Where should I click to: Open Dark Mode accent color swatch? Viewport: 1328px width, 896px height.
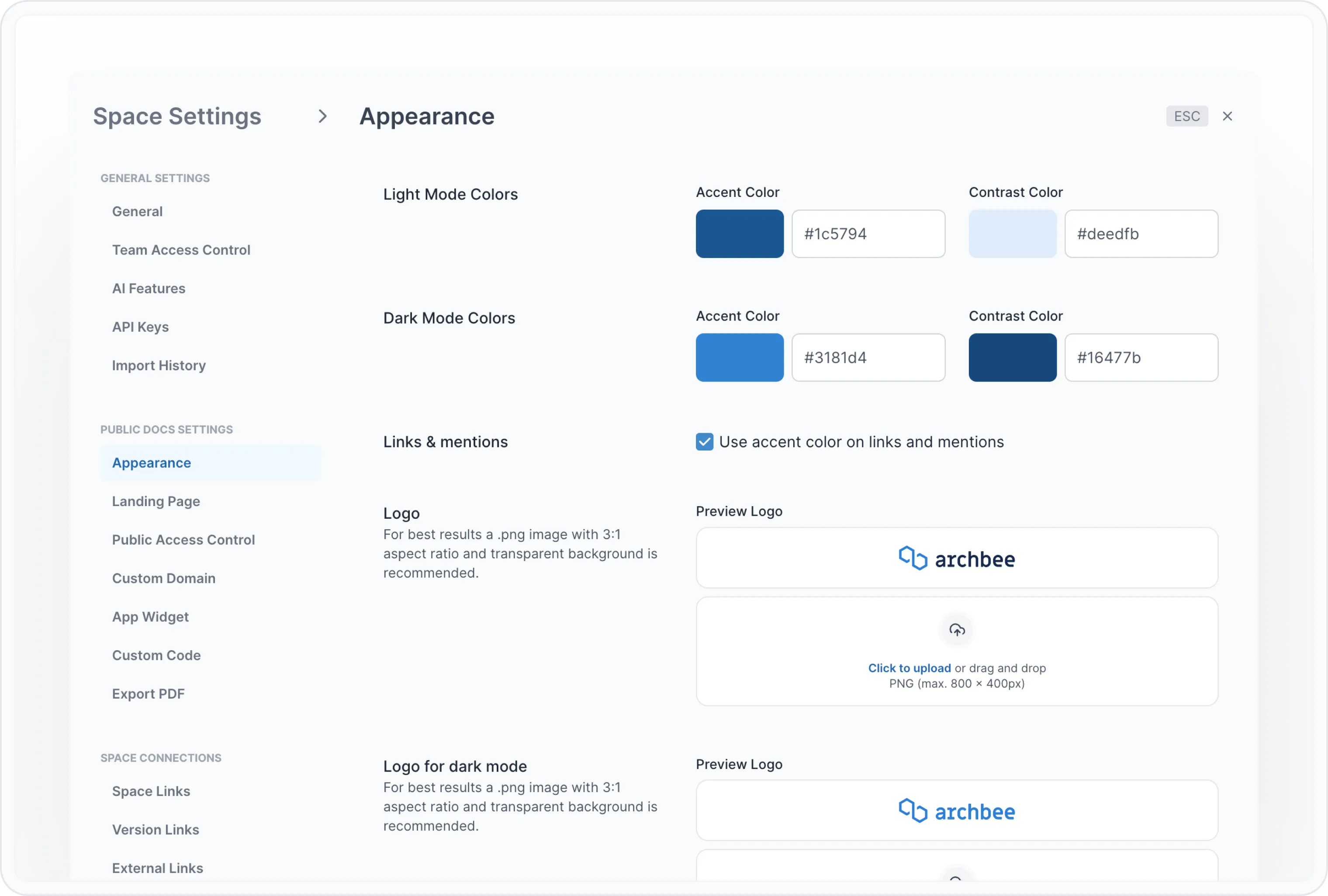click(x=740, y=358)
